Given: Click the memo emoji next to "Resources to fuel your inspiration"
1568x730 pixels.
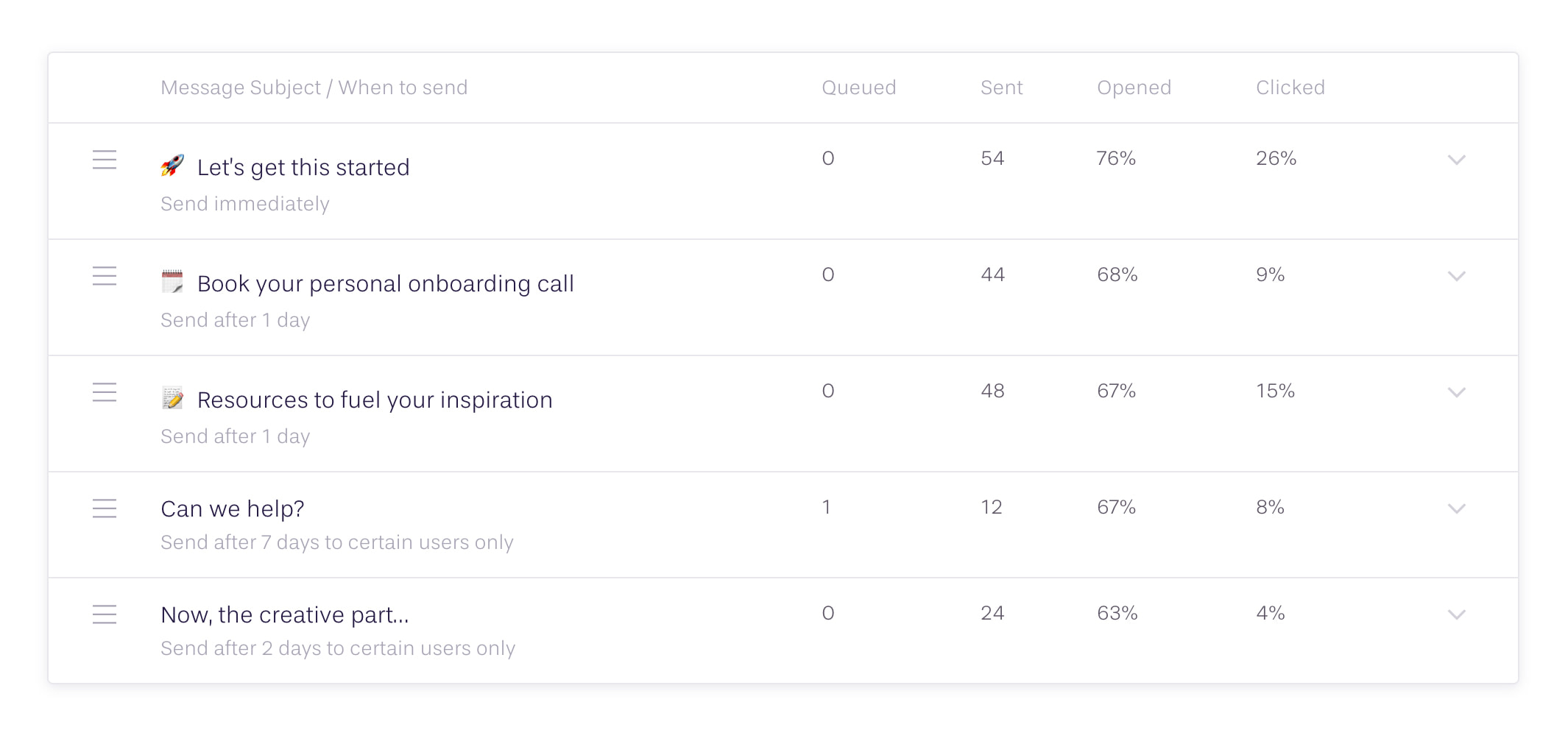Looking at the screenshot, I should pos(172,399).
